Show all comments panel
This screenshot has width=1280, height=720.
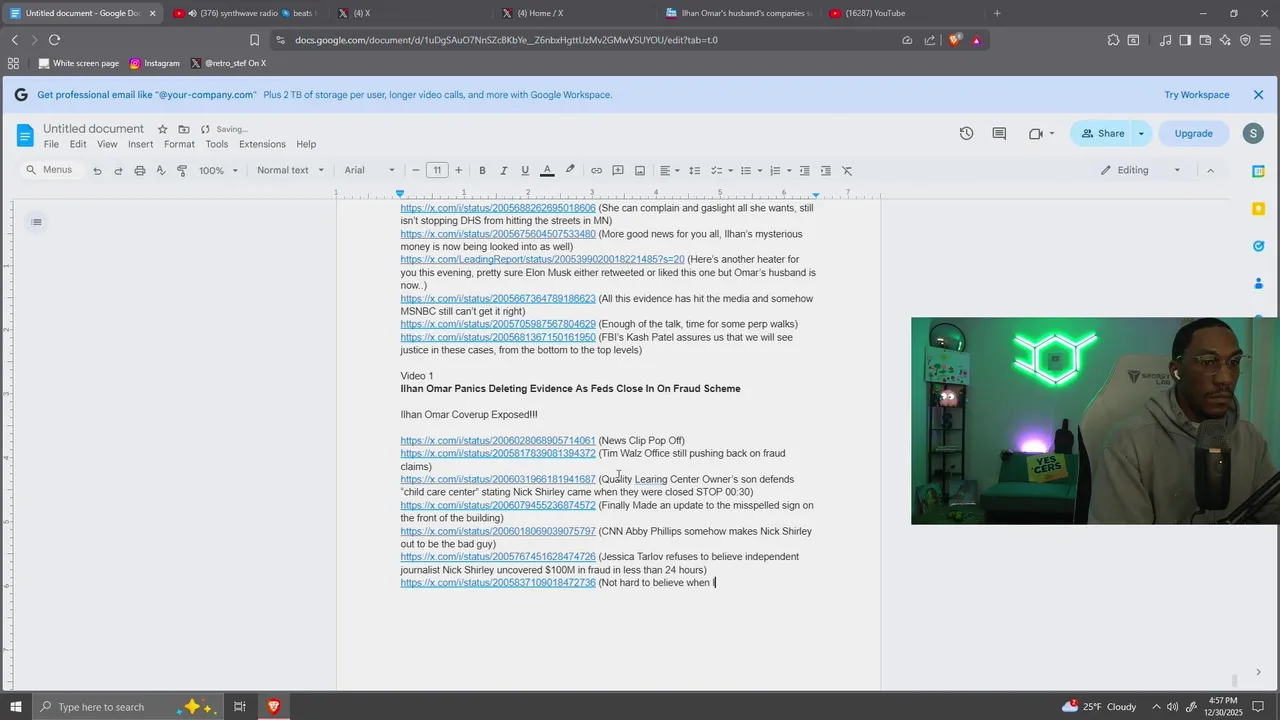999,133
